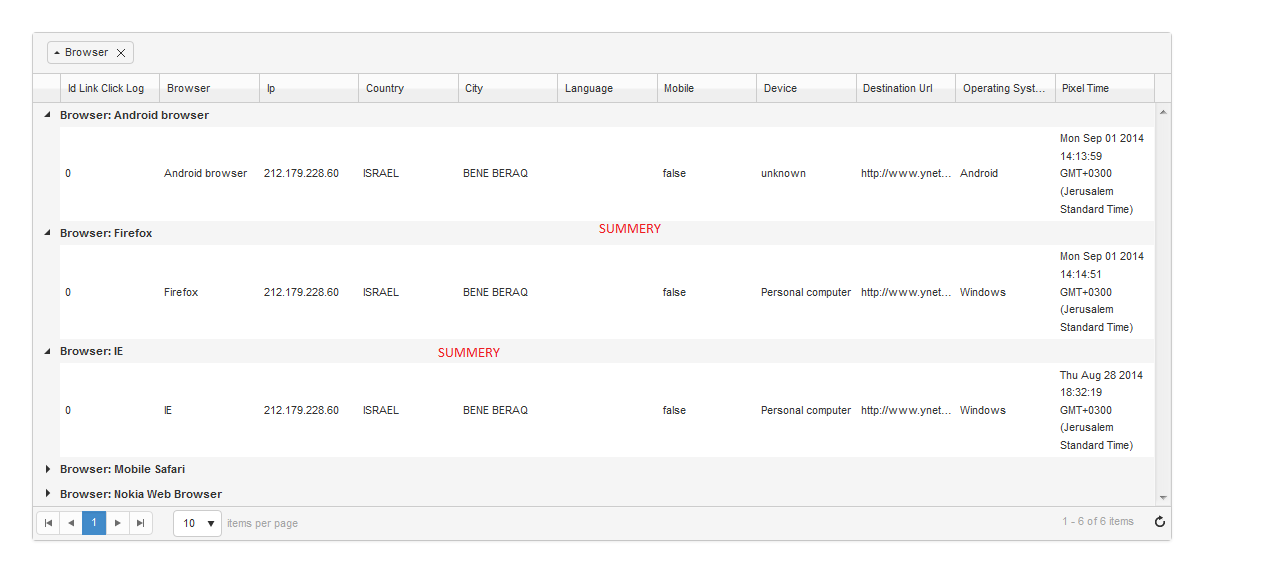Go to next page arrow
1271x580 pixels.
[118, 523]
